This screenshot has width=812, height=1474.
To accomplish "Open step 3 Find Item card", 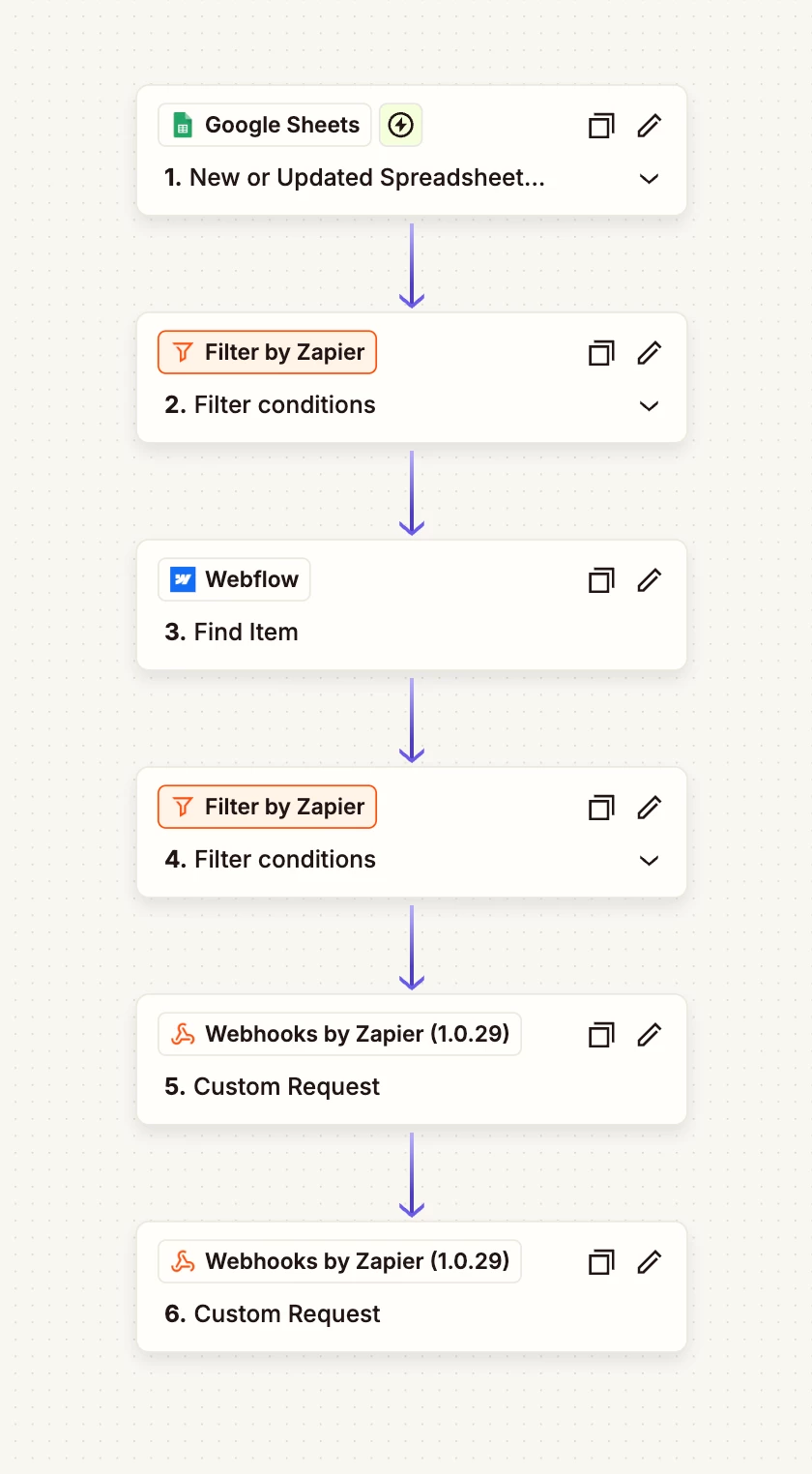I will point(412,604).
